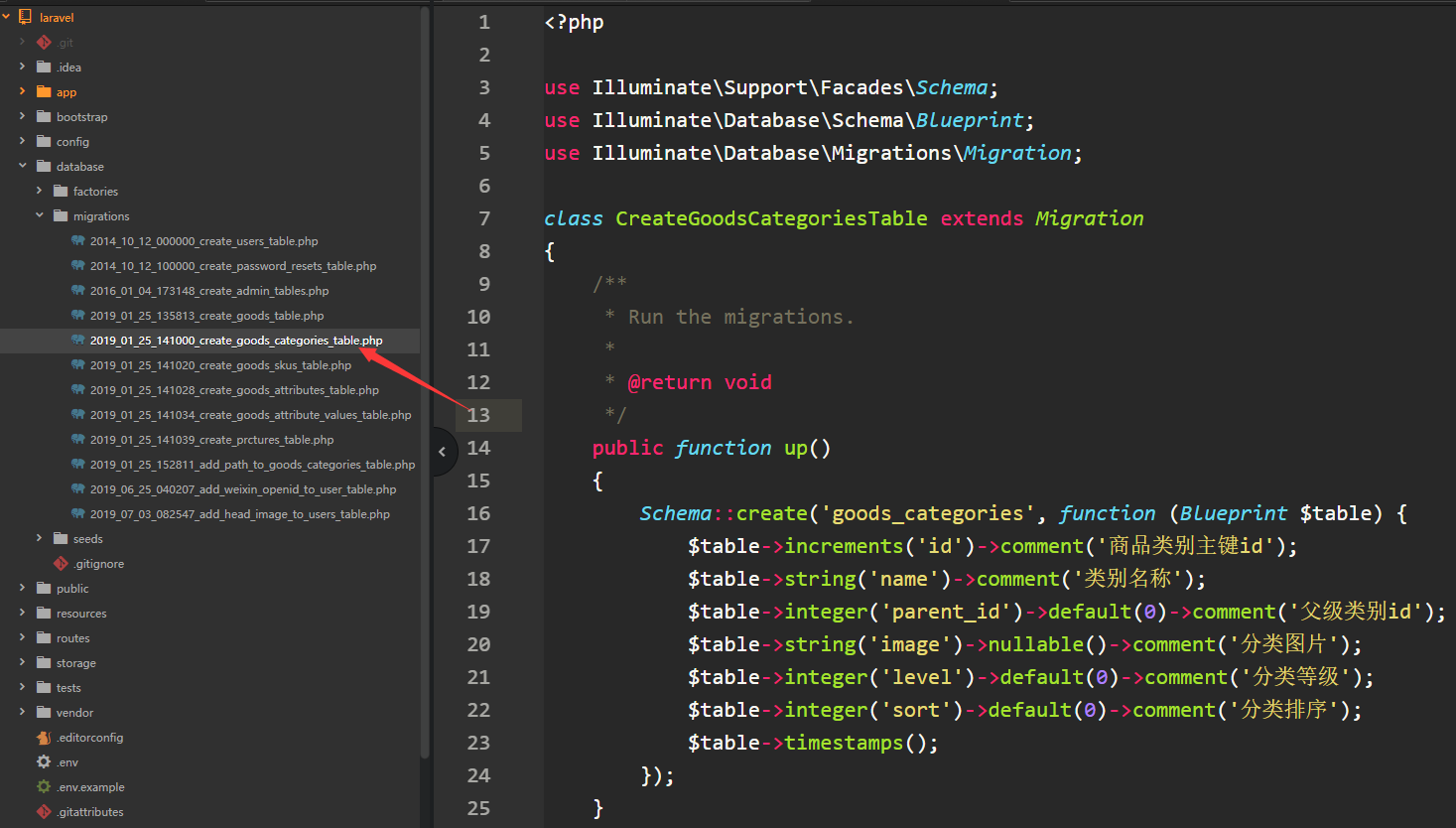Click the timestamps() call on line 23
The height and width of the screenshot is (828, 1456).
coord(856,743)
